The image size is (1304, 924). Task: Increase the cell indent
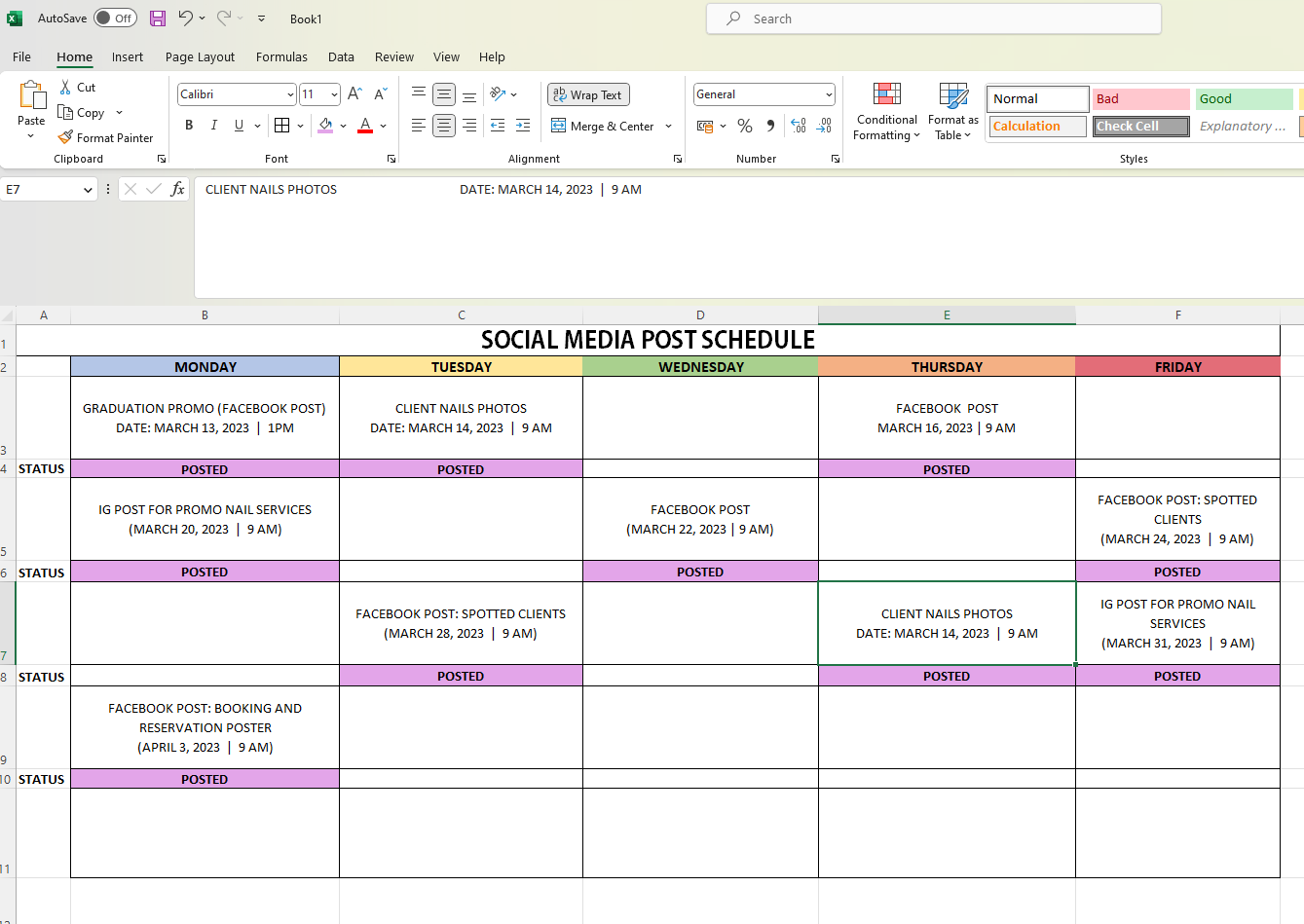(x=523, y=126)
